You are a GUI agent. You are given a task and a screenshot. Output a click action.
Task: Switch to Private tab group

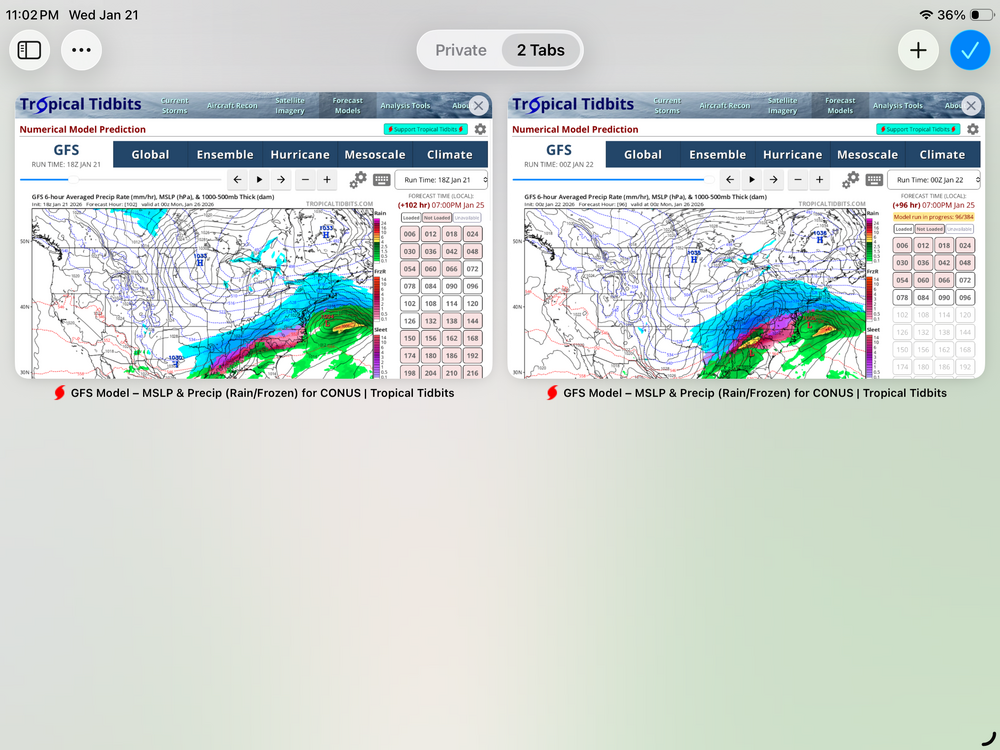(461, 50)
